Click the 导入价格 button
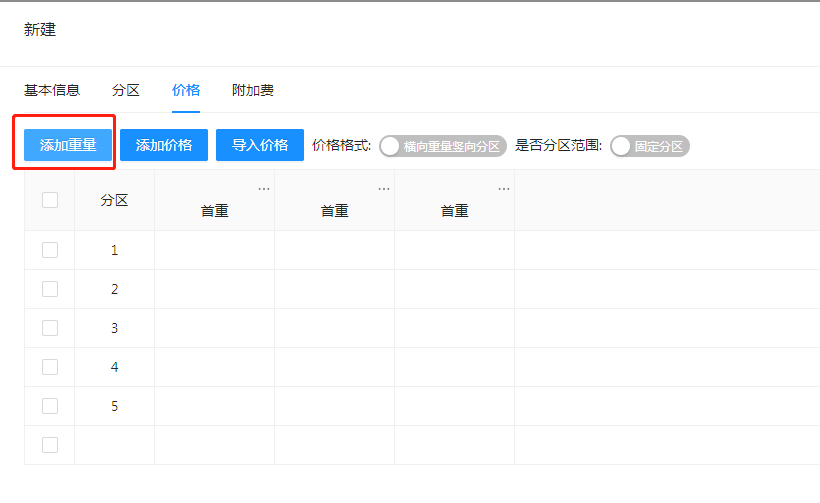This screenshot has height=503, width=820. click(x=260, y=145)
